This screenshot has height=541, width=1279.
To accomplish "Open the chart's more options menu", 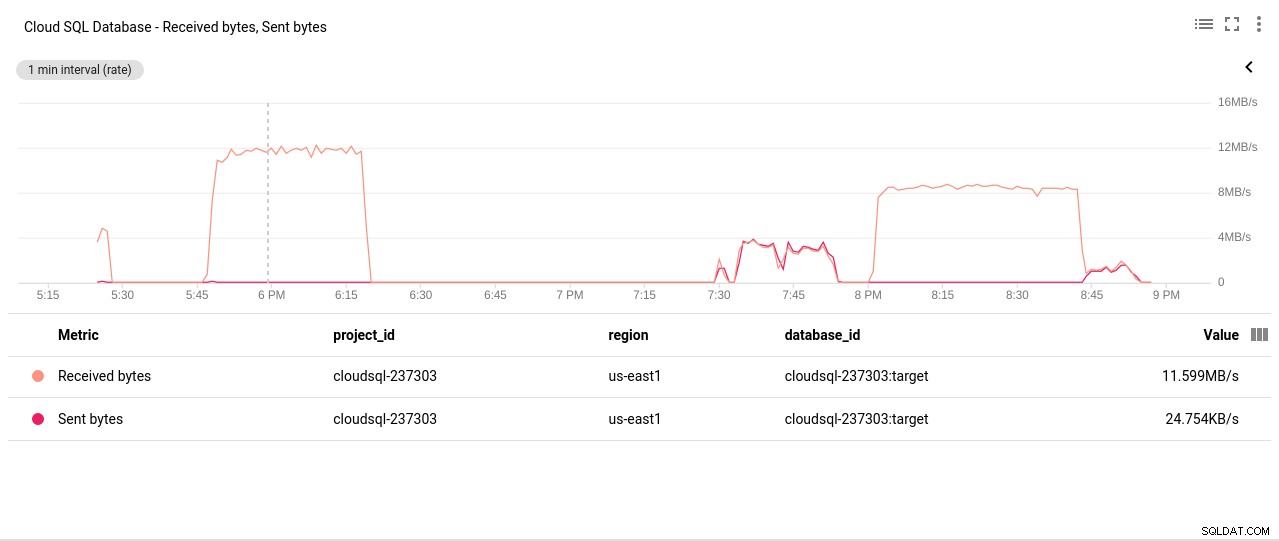I will 1259,24.
